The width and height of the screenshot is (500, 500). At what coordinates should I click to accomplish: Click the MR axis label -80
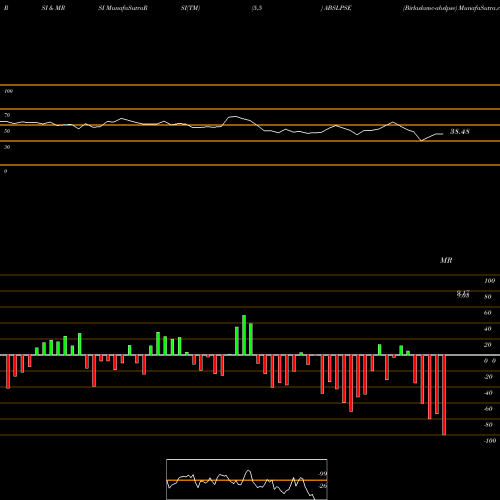coord(488,425)
